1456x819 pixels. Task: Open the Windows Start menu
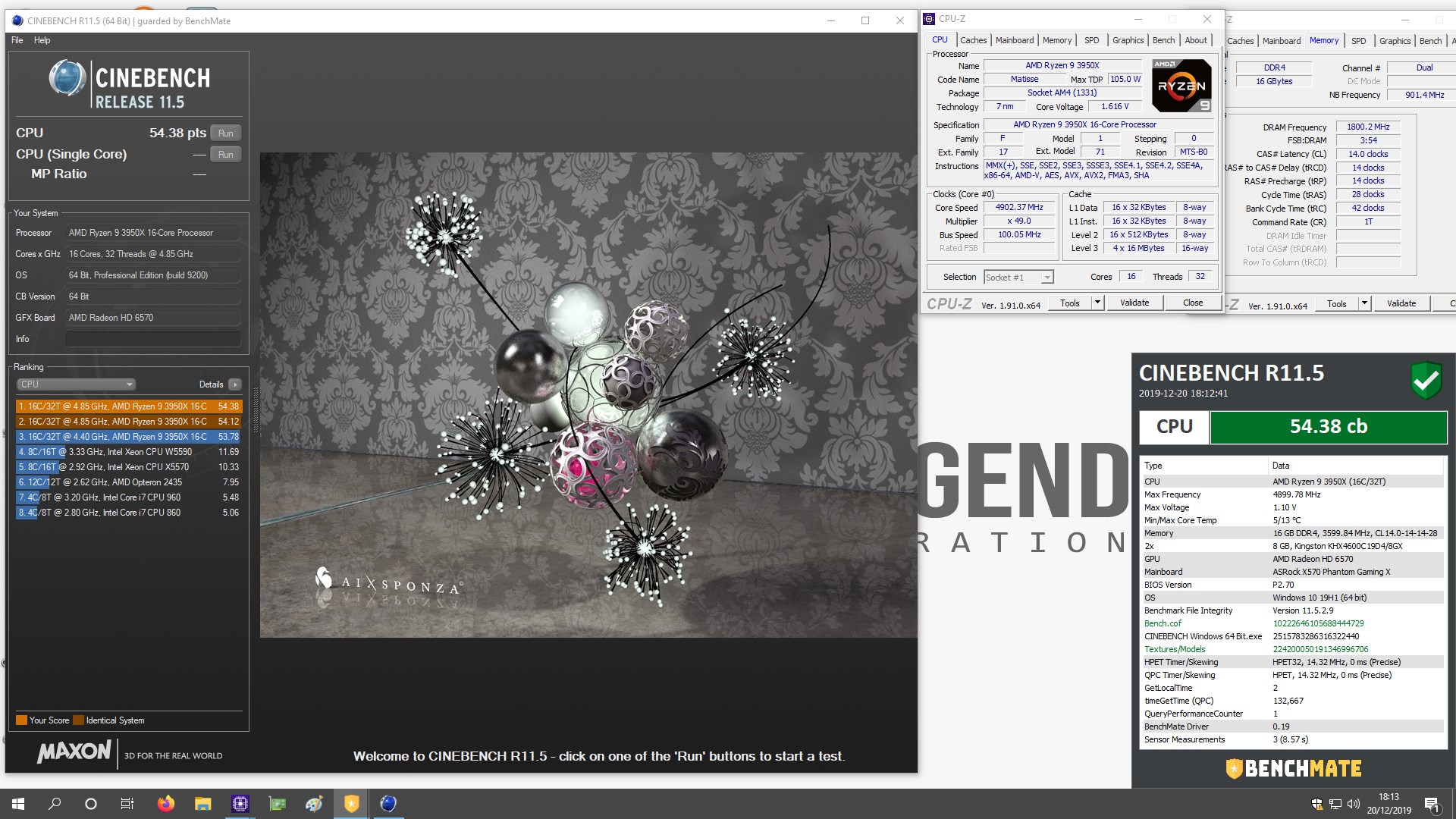pyautogui.click(x=18, y=804)
